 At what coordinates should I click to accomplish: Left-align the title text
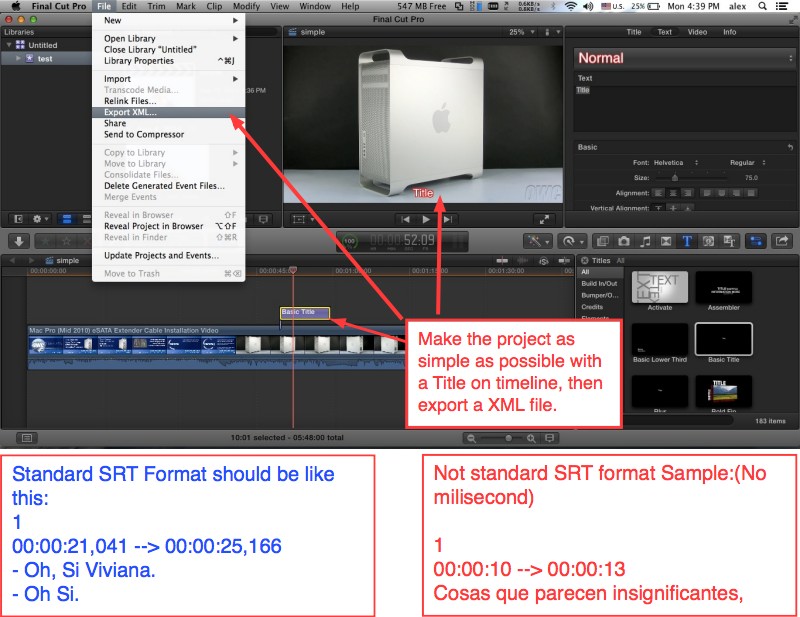[x=659, y=193]
